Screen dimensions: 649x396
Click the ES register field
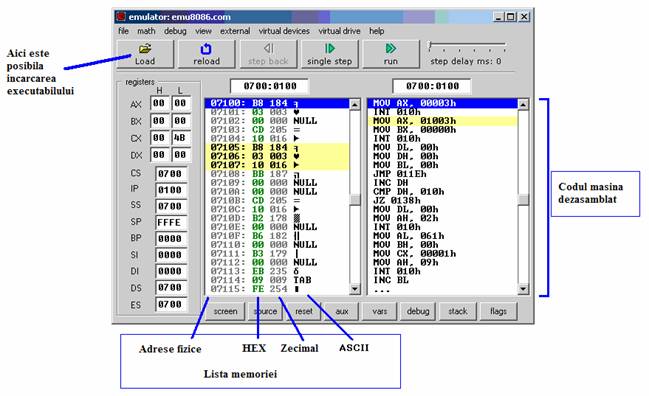(170, 305)
